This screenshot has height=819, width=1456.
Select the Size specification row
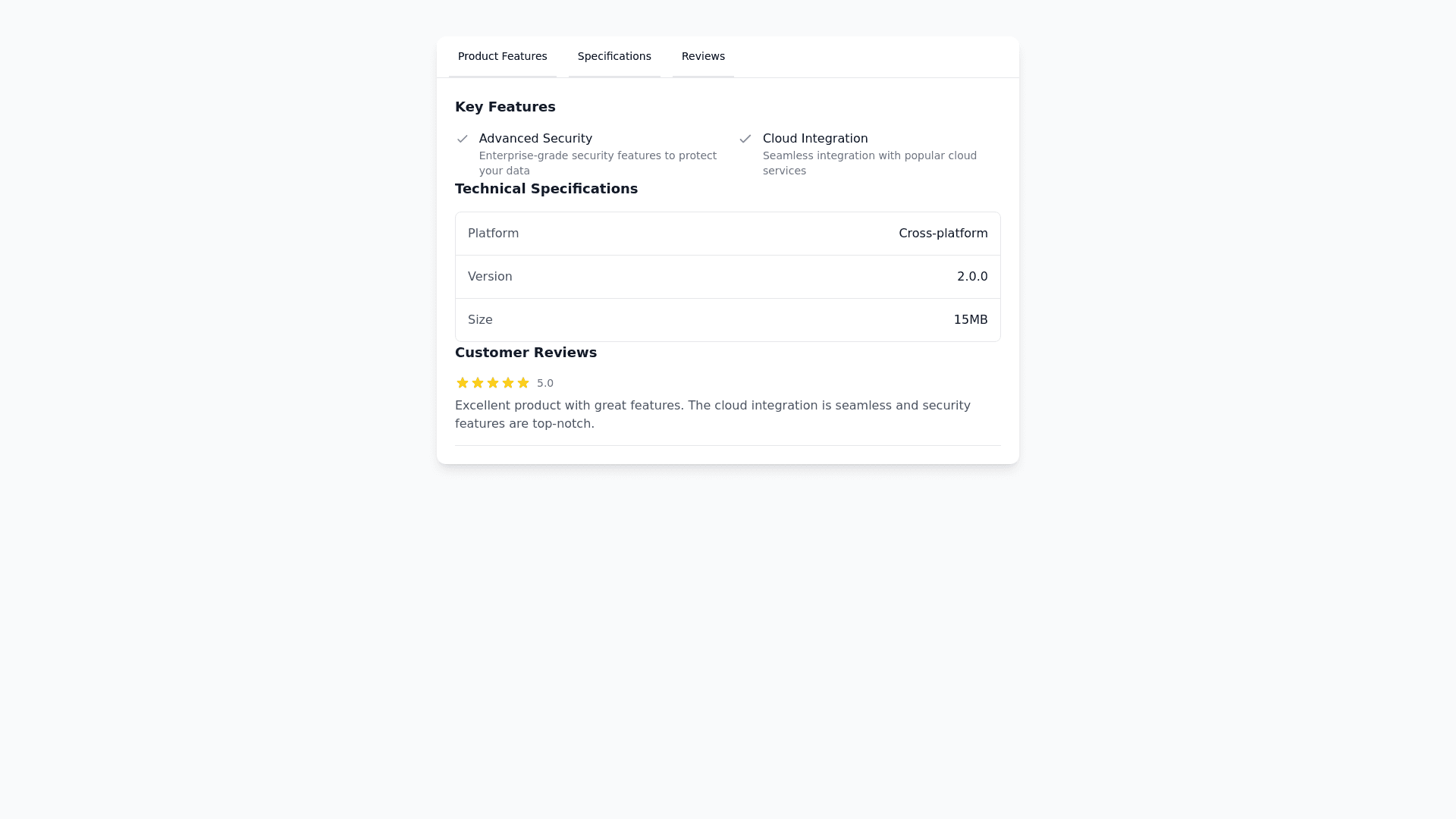pos(727,320)
